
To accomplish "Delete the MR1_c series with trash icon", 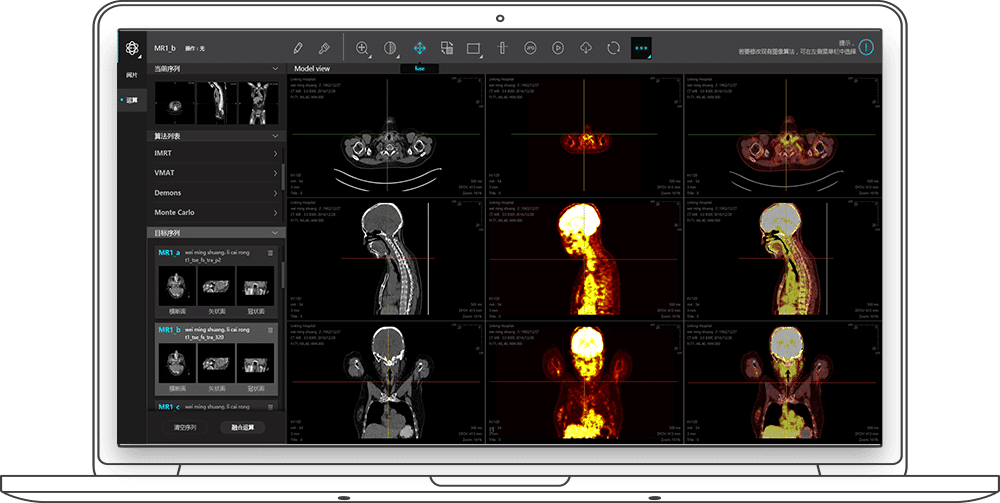I will 270,407.
